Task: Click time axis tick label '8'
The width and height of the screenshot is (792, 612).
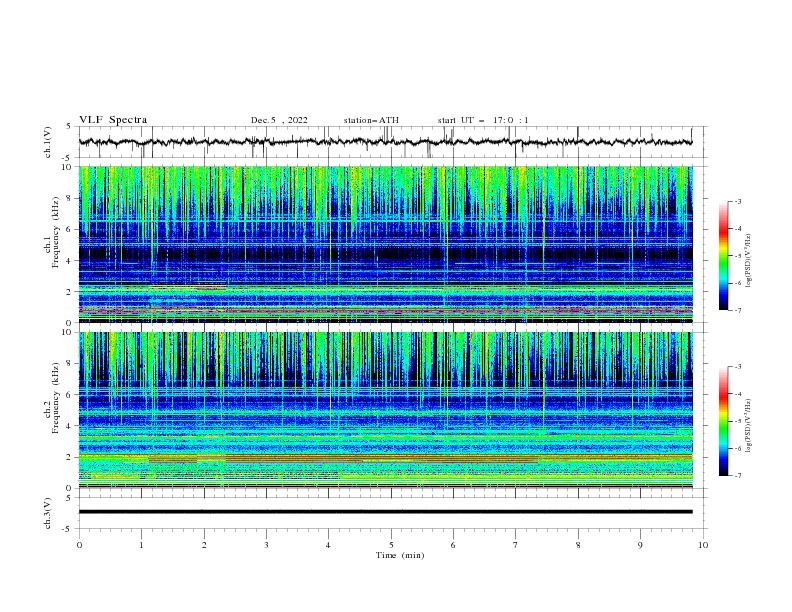Action: point(578,545)
